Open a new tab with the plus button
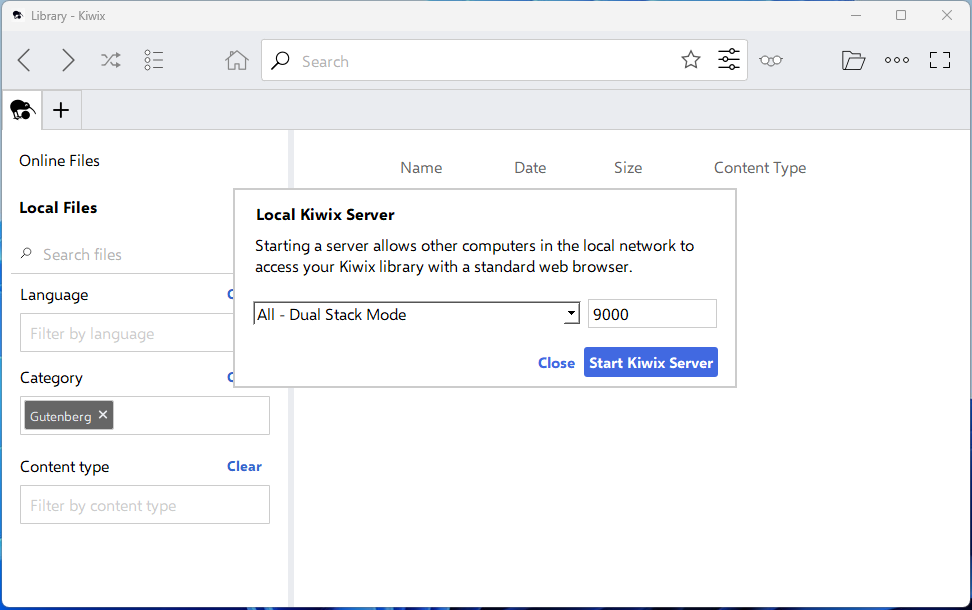Viewport: 972px width, 610px height. (x=61, y=110)
